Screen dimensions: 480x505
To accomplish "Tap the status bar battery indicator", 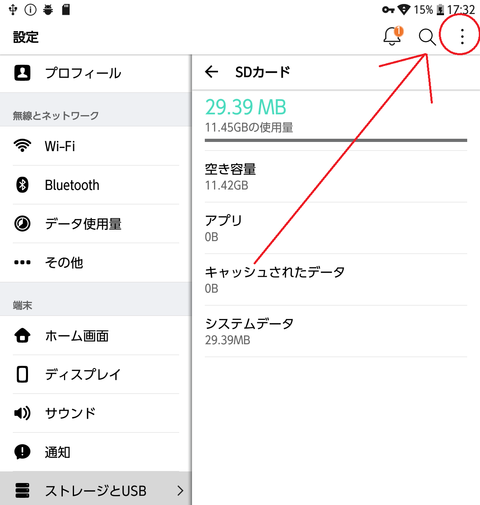I will click(440, 10).
